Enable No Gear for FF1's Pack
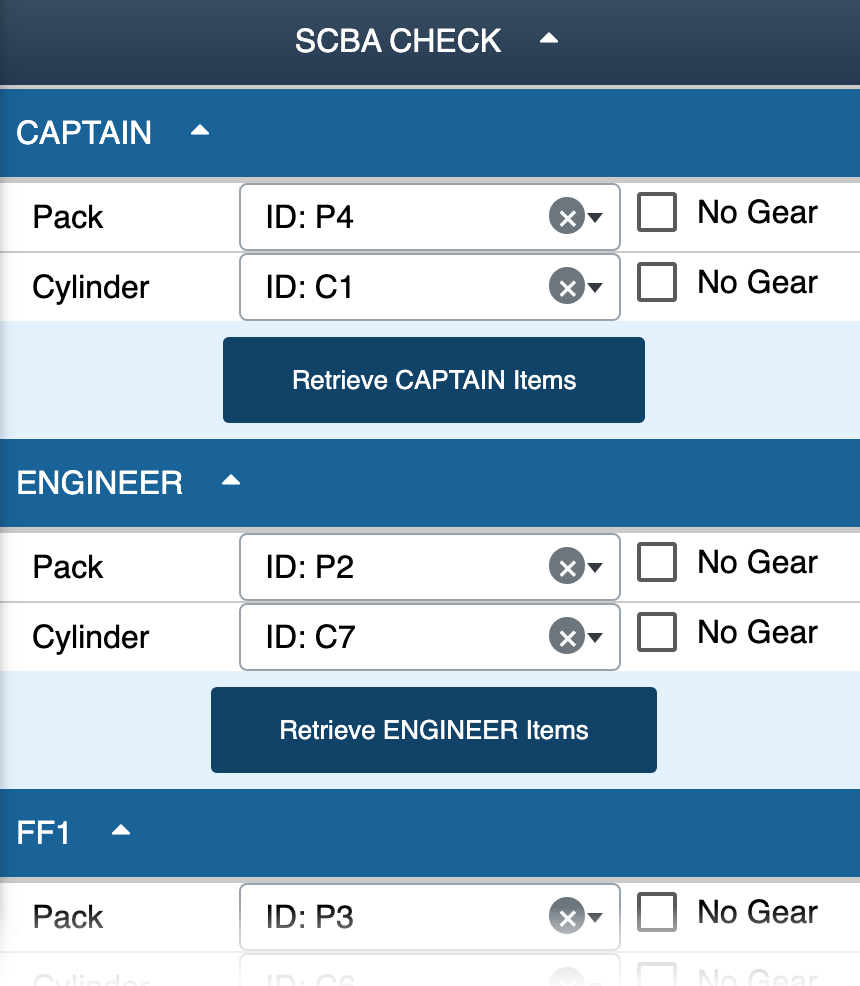The height and width of the screenshot is (986, 860). click(x=657, y=912)
